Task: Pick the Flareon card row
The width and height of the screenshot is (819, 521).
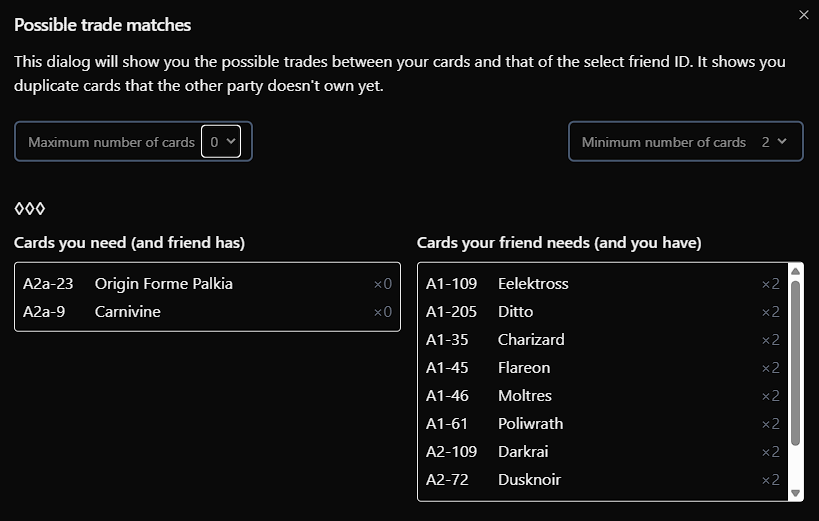Action: pyautogui.click(x=602, y=368)
